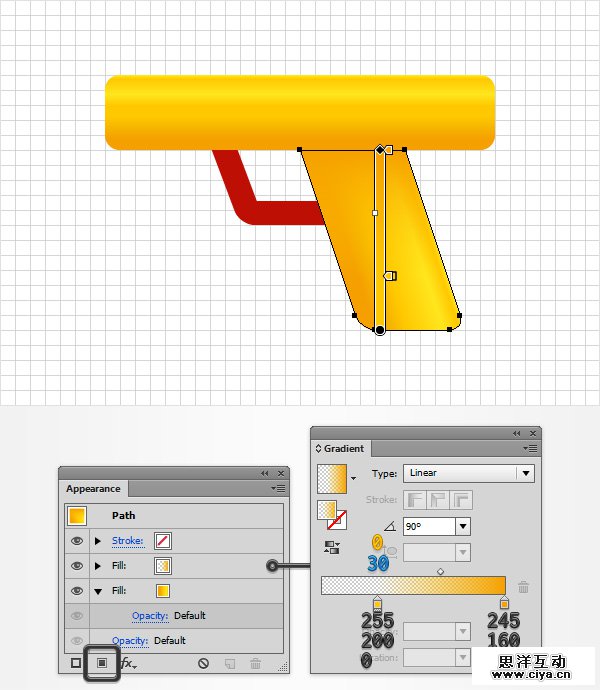Click the yellow gradient Fill swatch in Appearance
The height and width of the screenshot is (690, 600).
click(163, 591)
